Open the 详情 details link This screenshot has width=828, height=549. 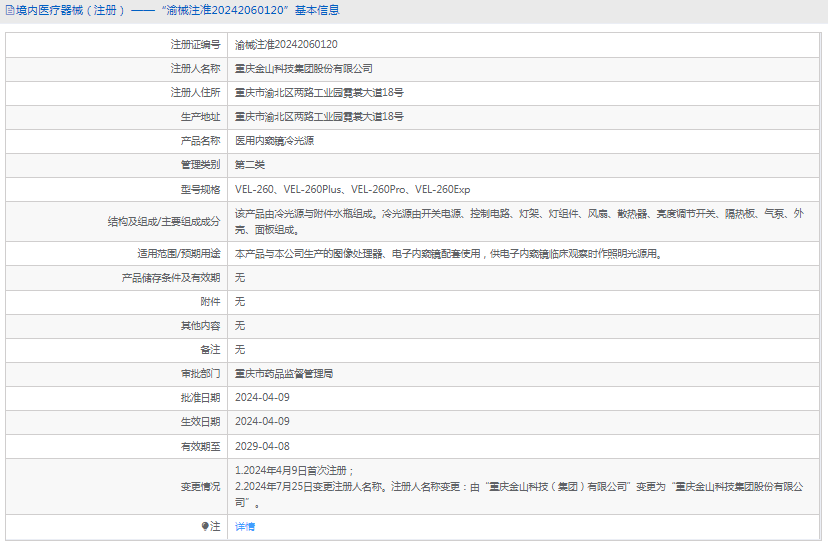tap(245, 526)
